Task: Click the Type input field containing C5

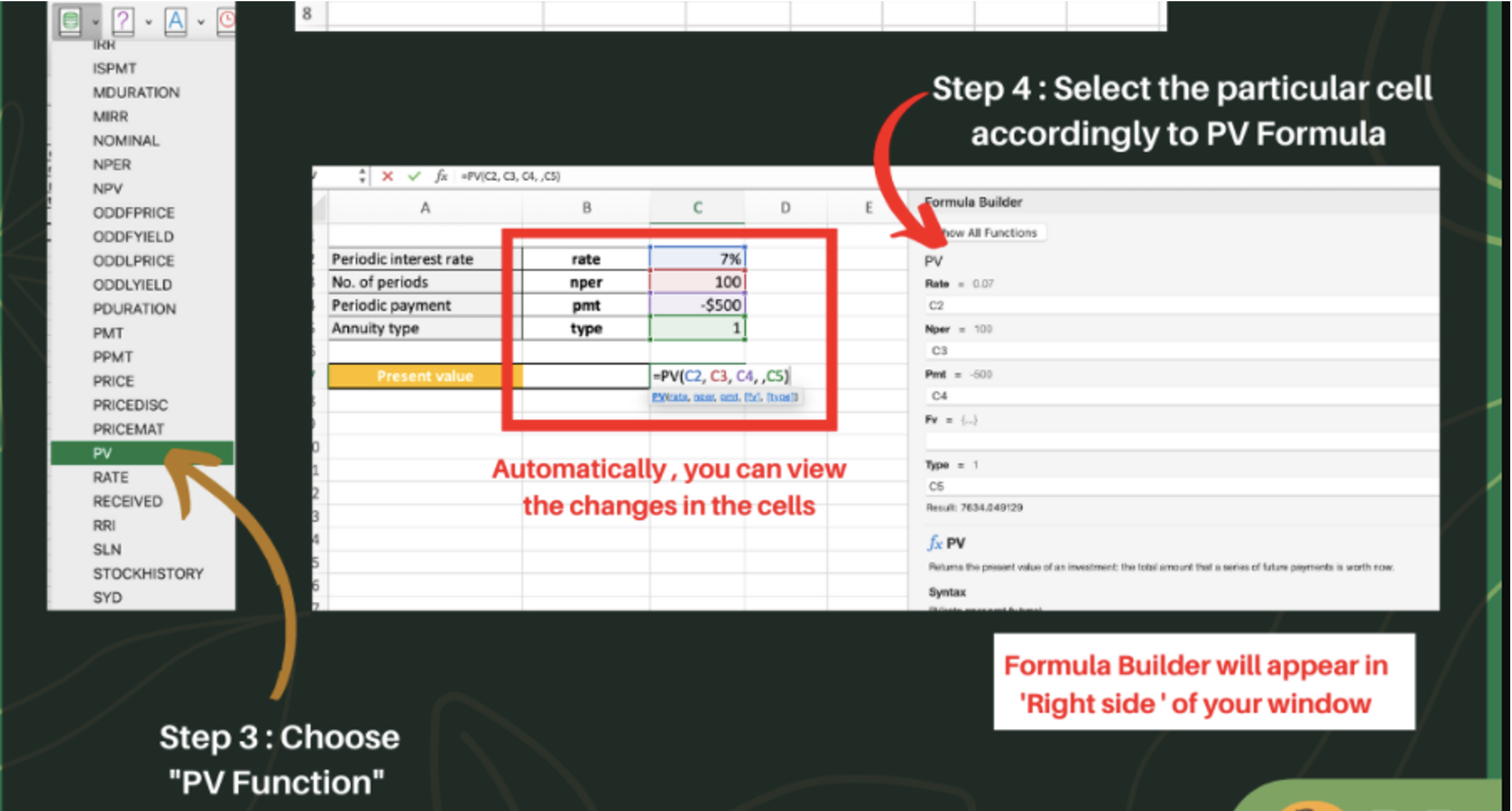Action: pyautogui.click(x=1182, y=486)
